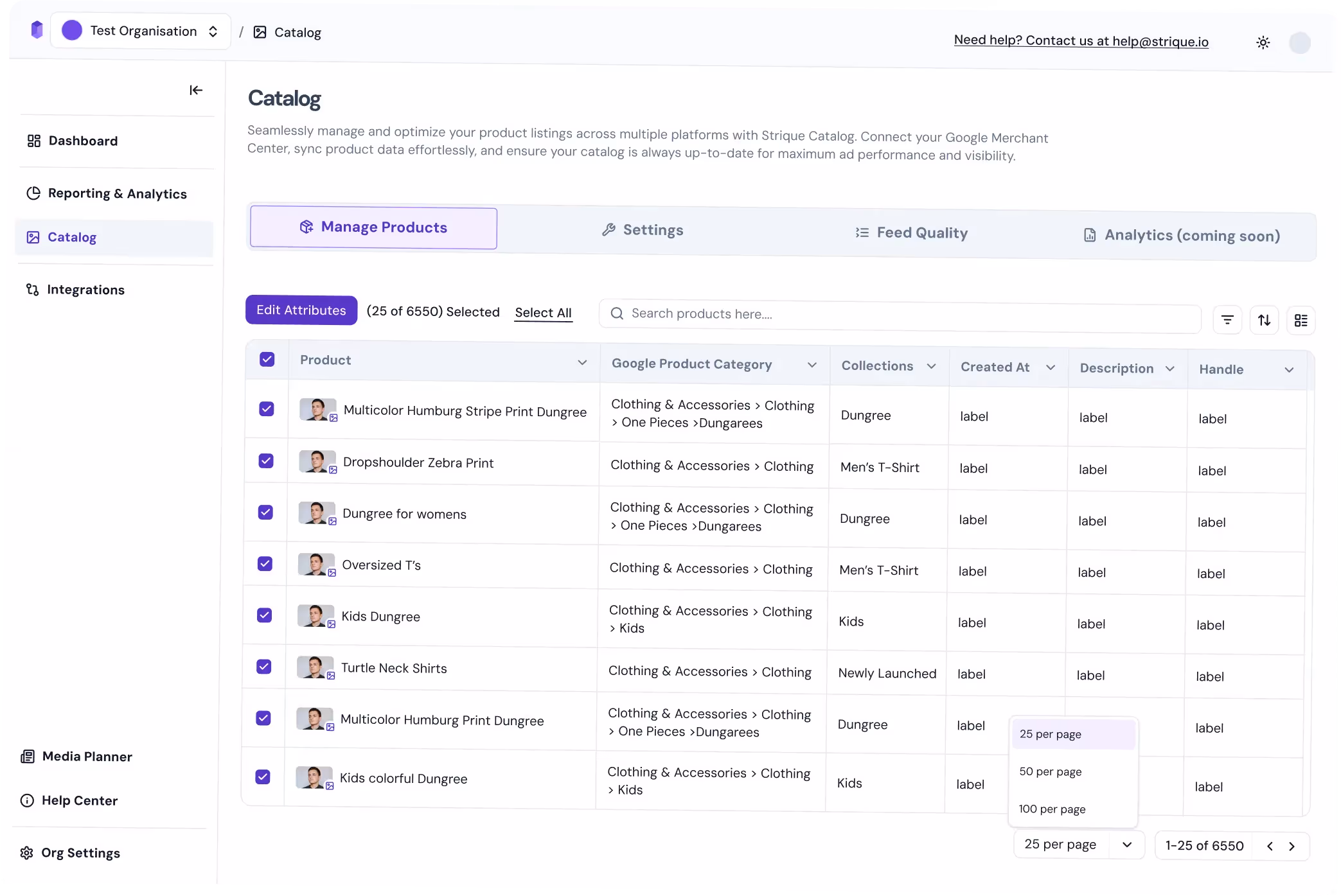Click the Org Settings gear icon
The width and height of the screenshot is (1341, 896).
click(26, 853)
